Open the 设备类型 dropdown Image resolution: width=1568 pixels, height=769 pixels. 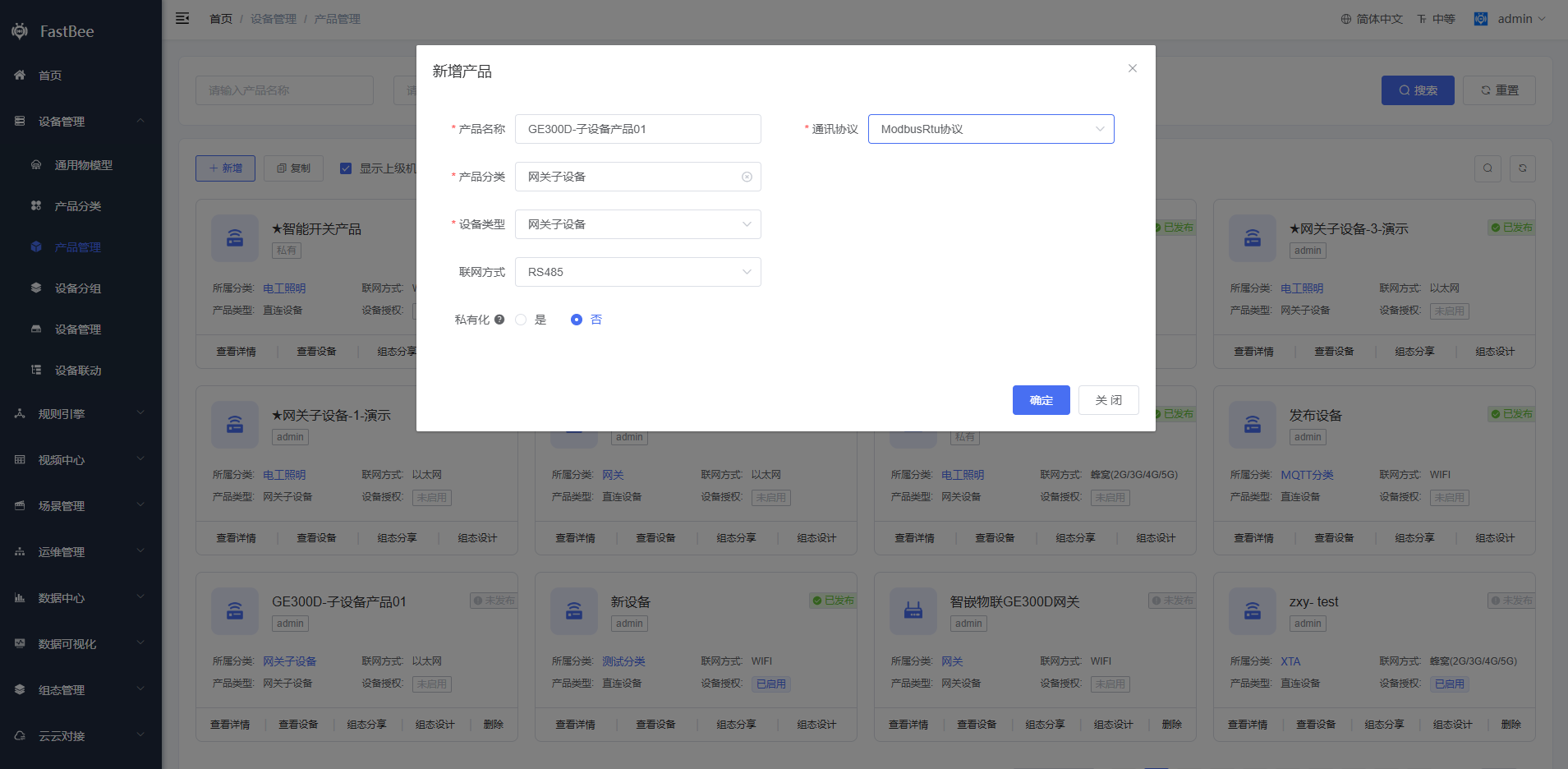(x=637, y=224)
